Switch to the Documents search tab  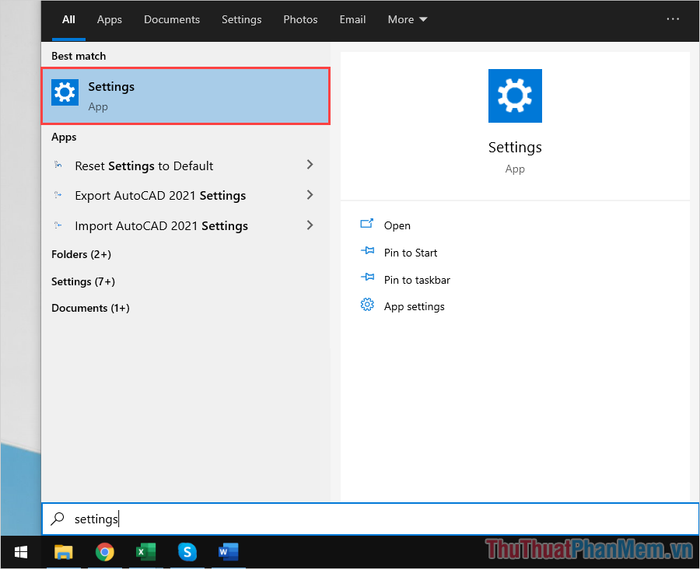point(172,19)
